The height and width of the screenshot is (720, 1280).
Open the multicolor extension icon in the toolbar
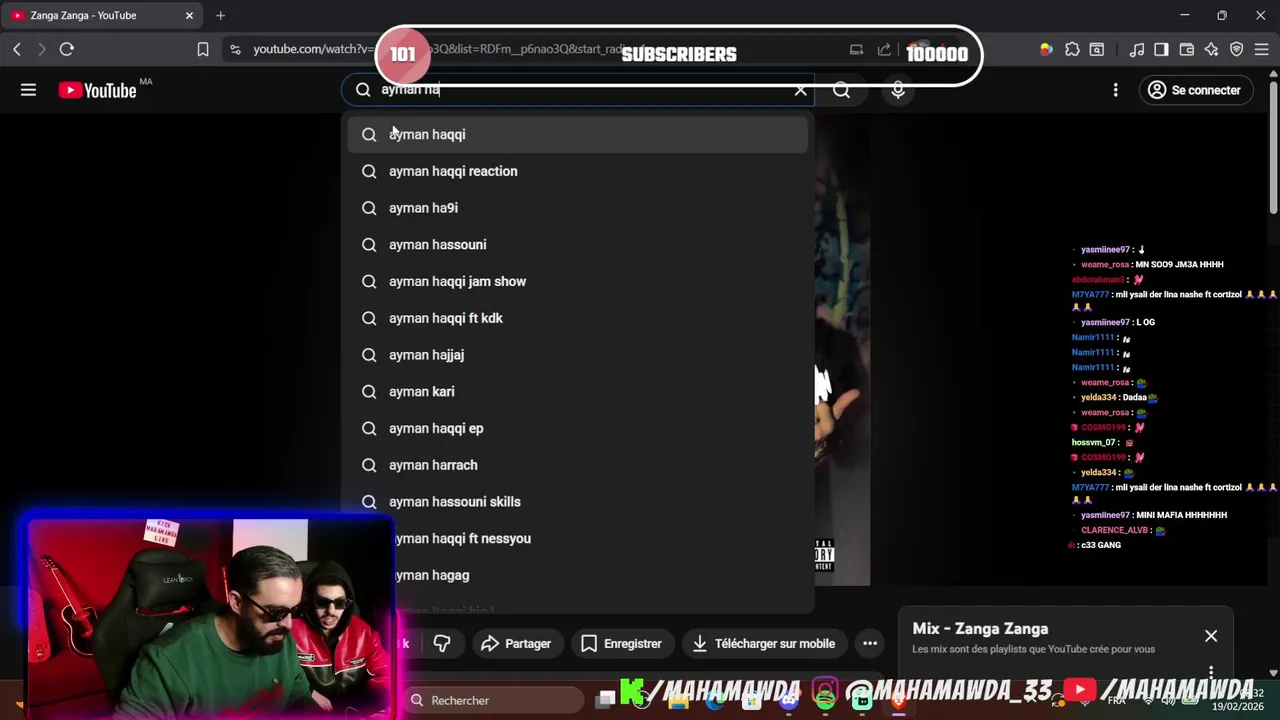[1046, 49]
